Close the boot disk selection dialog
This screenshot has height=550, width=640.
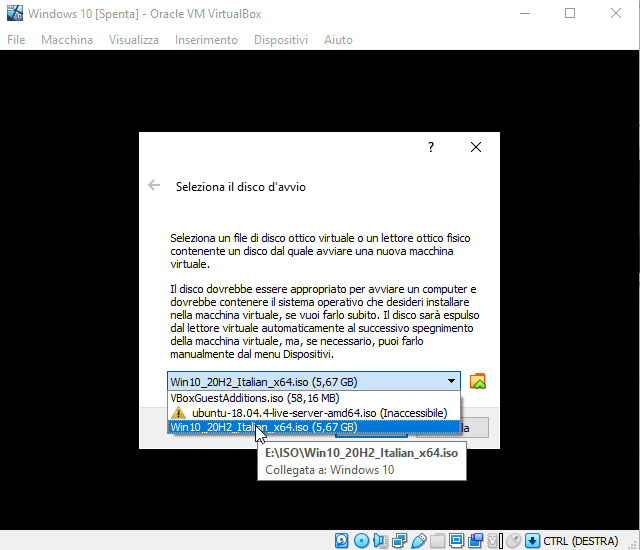coord(476,147)
